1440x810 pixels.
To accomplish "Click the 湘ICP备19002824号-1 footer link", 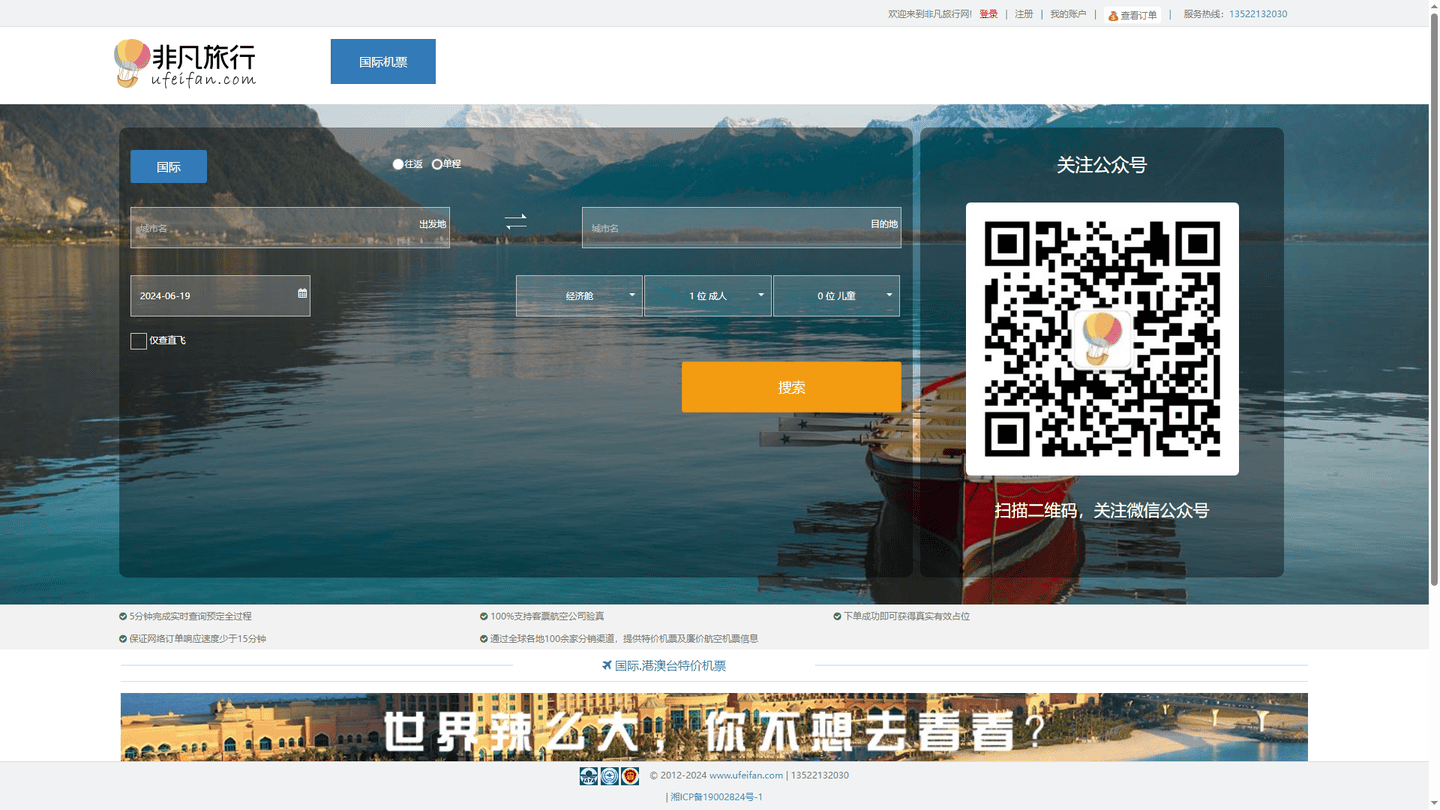I will click(716, 797).
